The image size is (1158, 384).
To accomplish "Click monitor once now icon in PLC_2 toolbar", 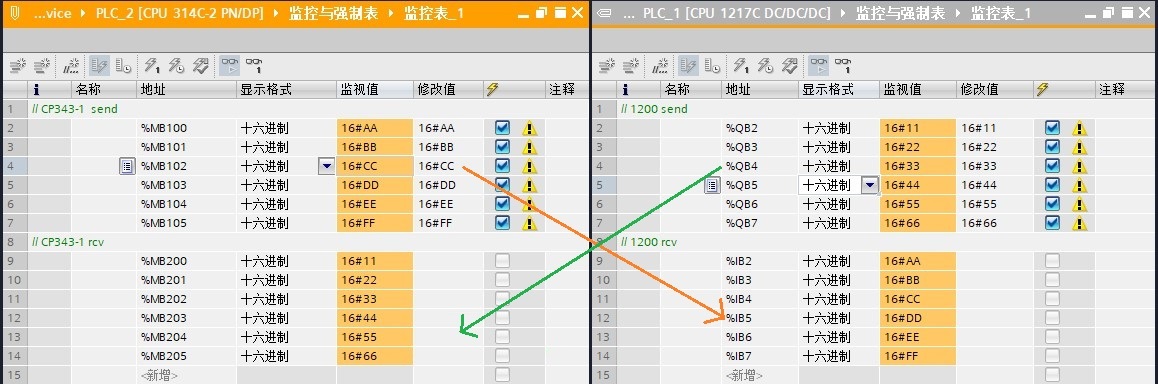I will pos(254,66).
